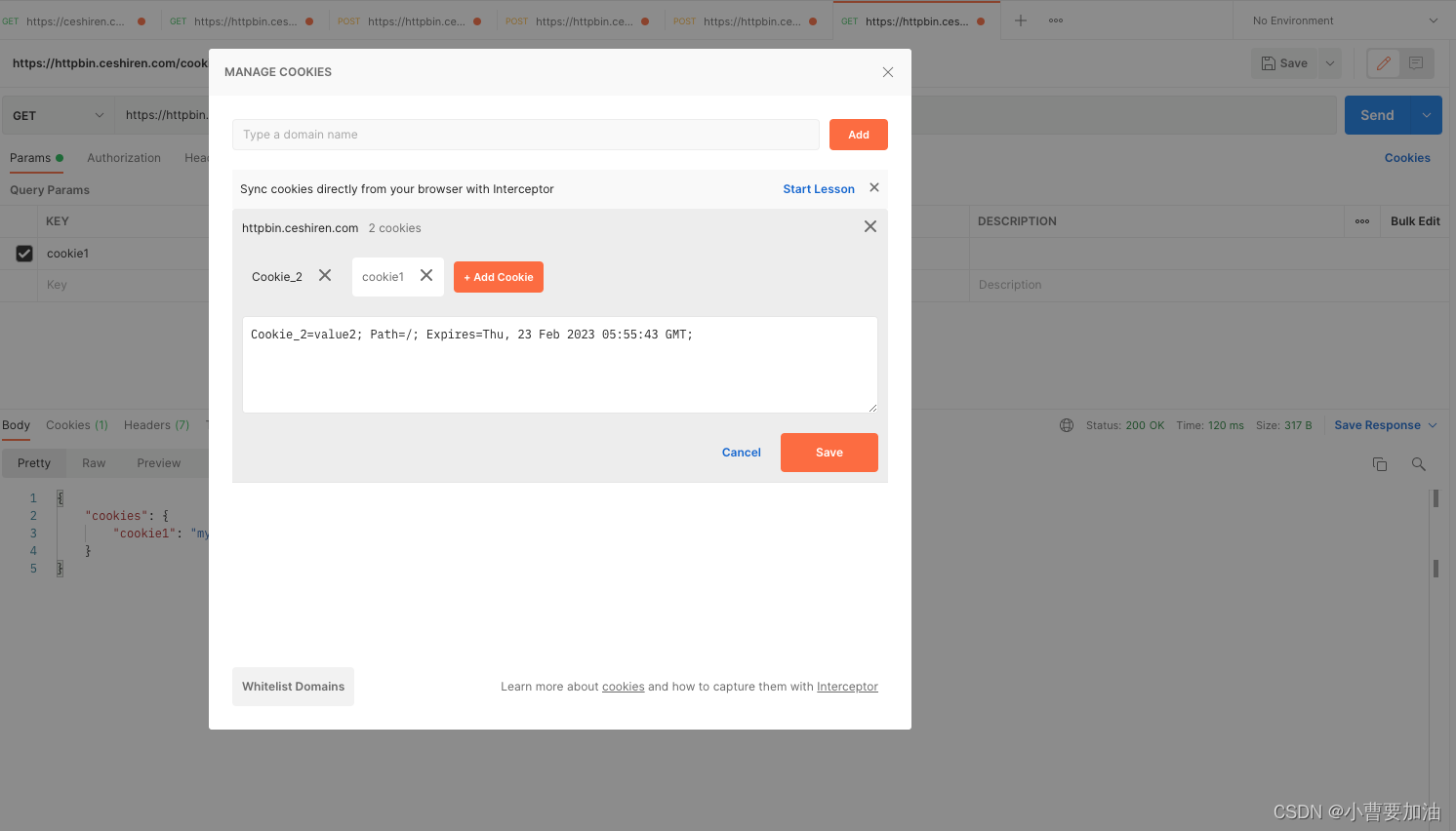Open the response Headers (7) tab
1456x831 pixels.
(x=157, y=425)
